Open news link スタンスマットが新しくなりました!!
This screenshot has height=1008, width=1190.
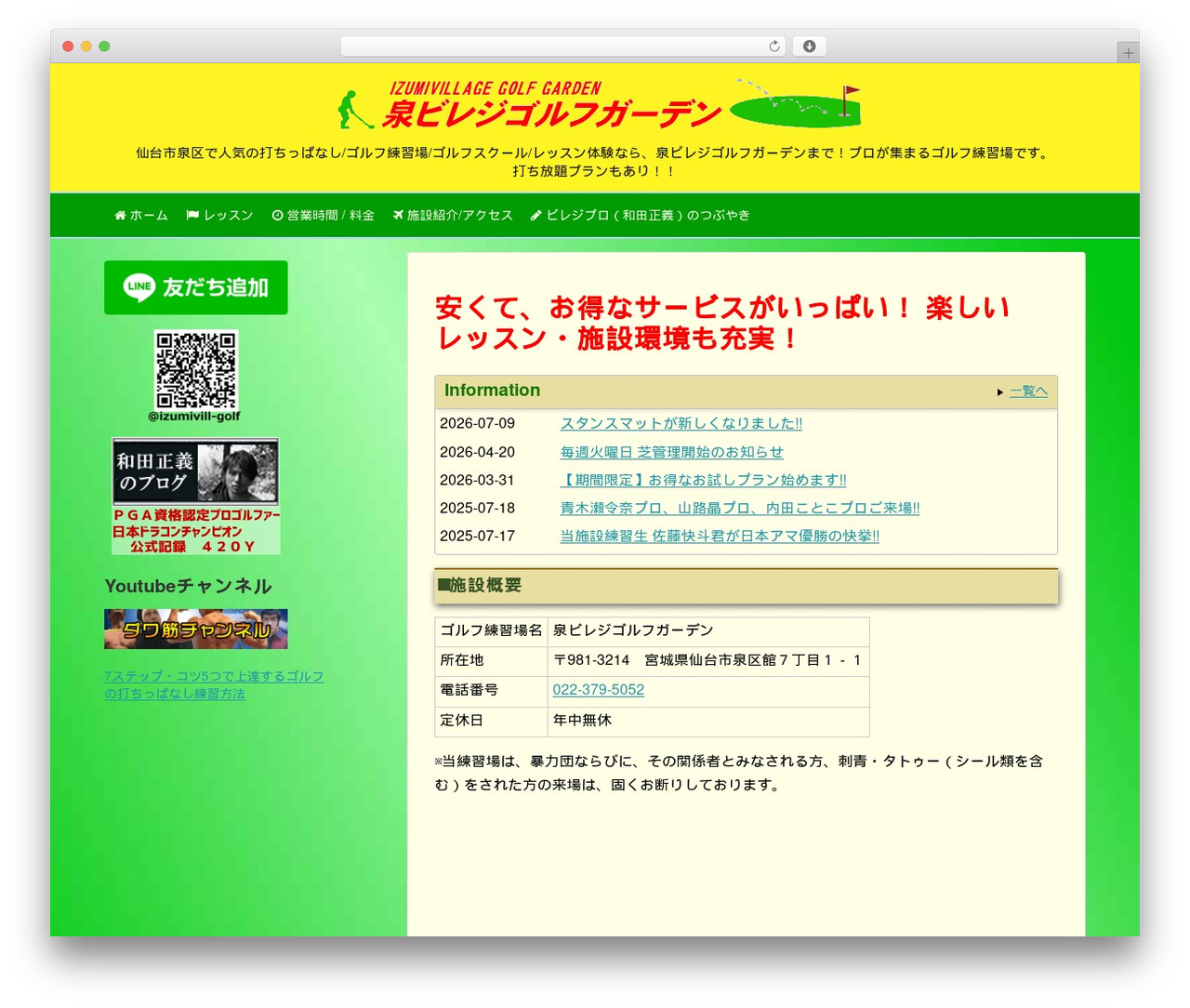coord(681,424)
